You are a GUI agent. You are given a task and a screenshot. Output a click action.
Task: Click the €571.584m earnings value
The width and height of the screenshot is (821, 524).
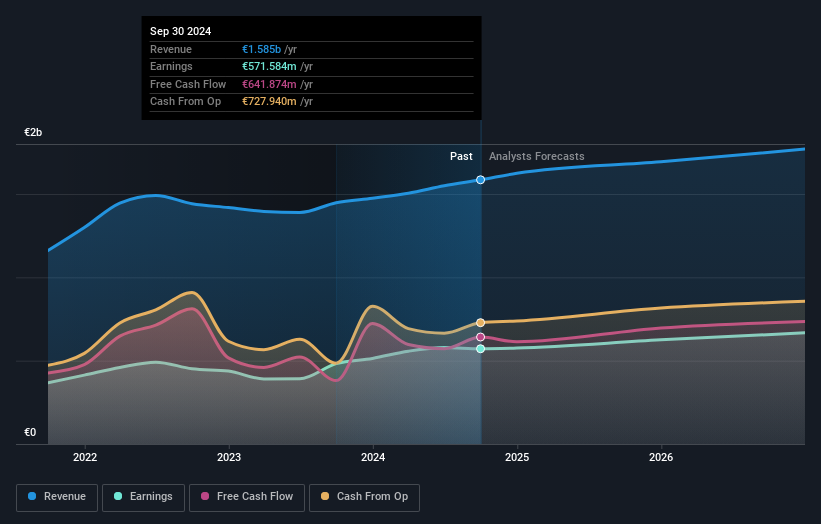[x=269, y=66]
